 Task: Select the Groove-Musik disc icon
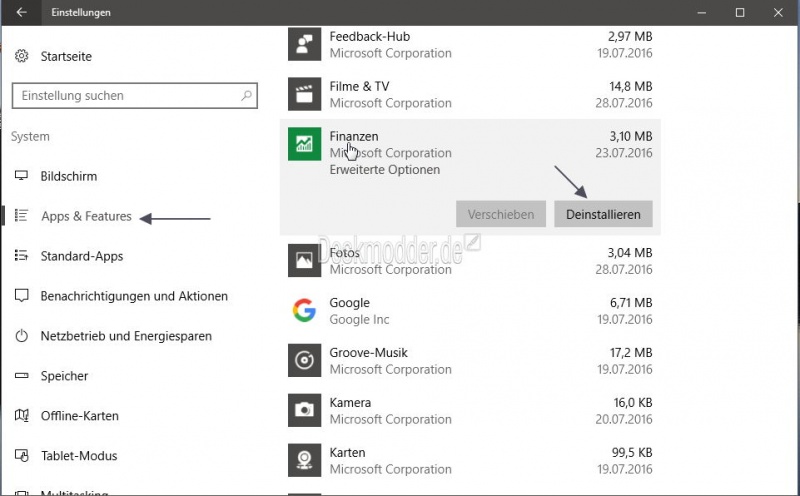(304, 360)
